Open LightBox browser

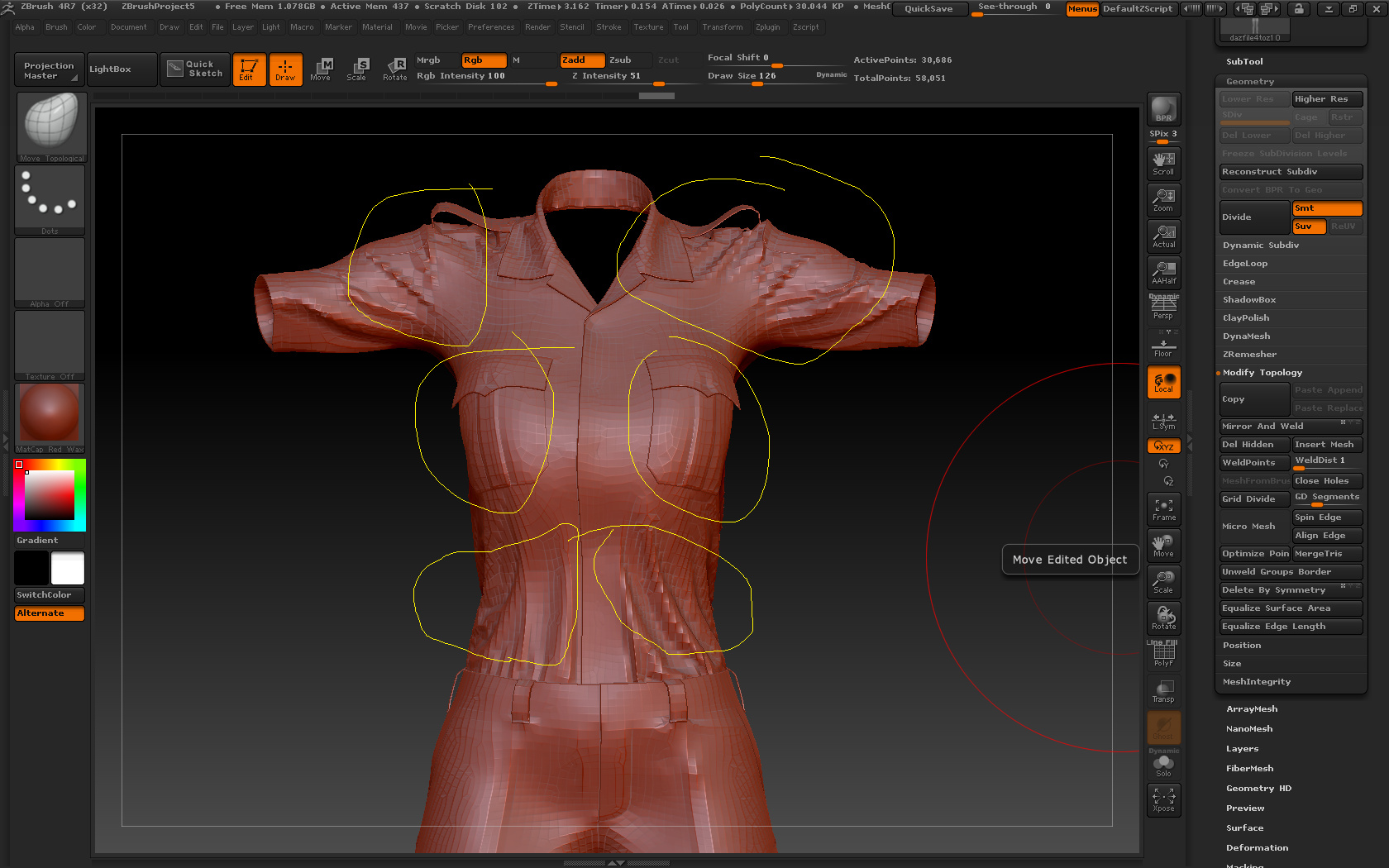tap(122, 69)
